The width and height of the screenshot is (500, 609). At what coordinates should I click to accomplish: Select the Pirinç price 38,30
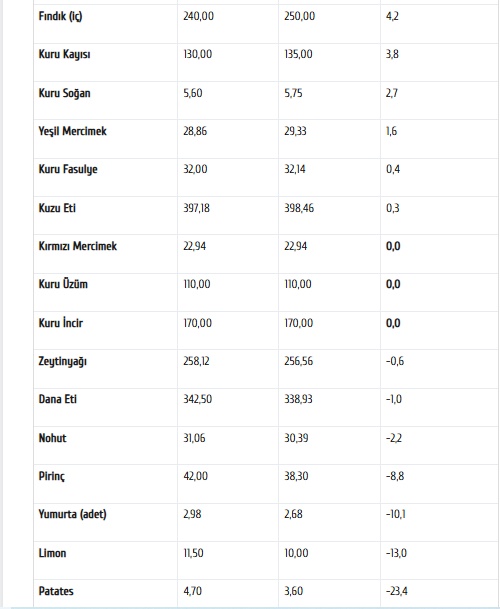[x=296, y=476]
